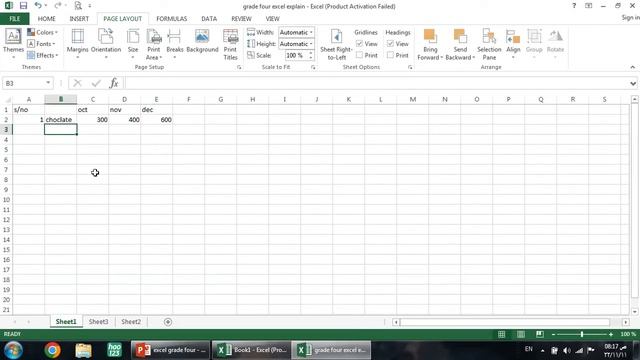Switch to FORMULAS ribbon tab
The width and height of the screenshot is (640, 360).
(x=171, y=19)
